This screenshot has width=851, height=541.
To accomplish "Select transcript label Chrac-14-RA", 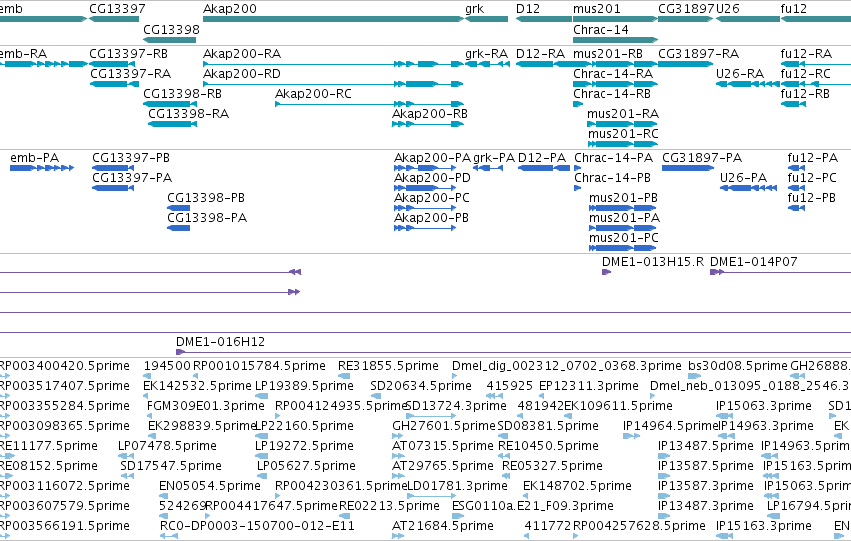I will pos(613,74).
